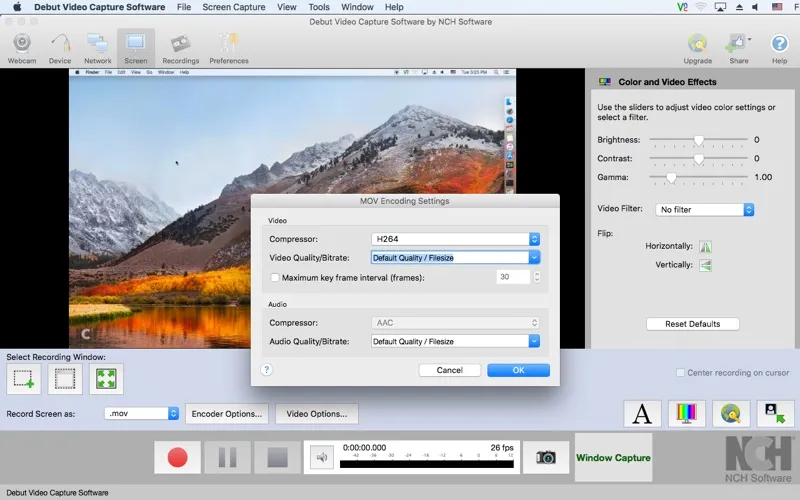Take a snapshot with the camera icon

pyautogui.click(x=546, y=458)
